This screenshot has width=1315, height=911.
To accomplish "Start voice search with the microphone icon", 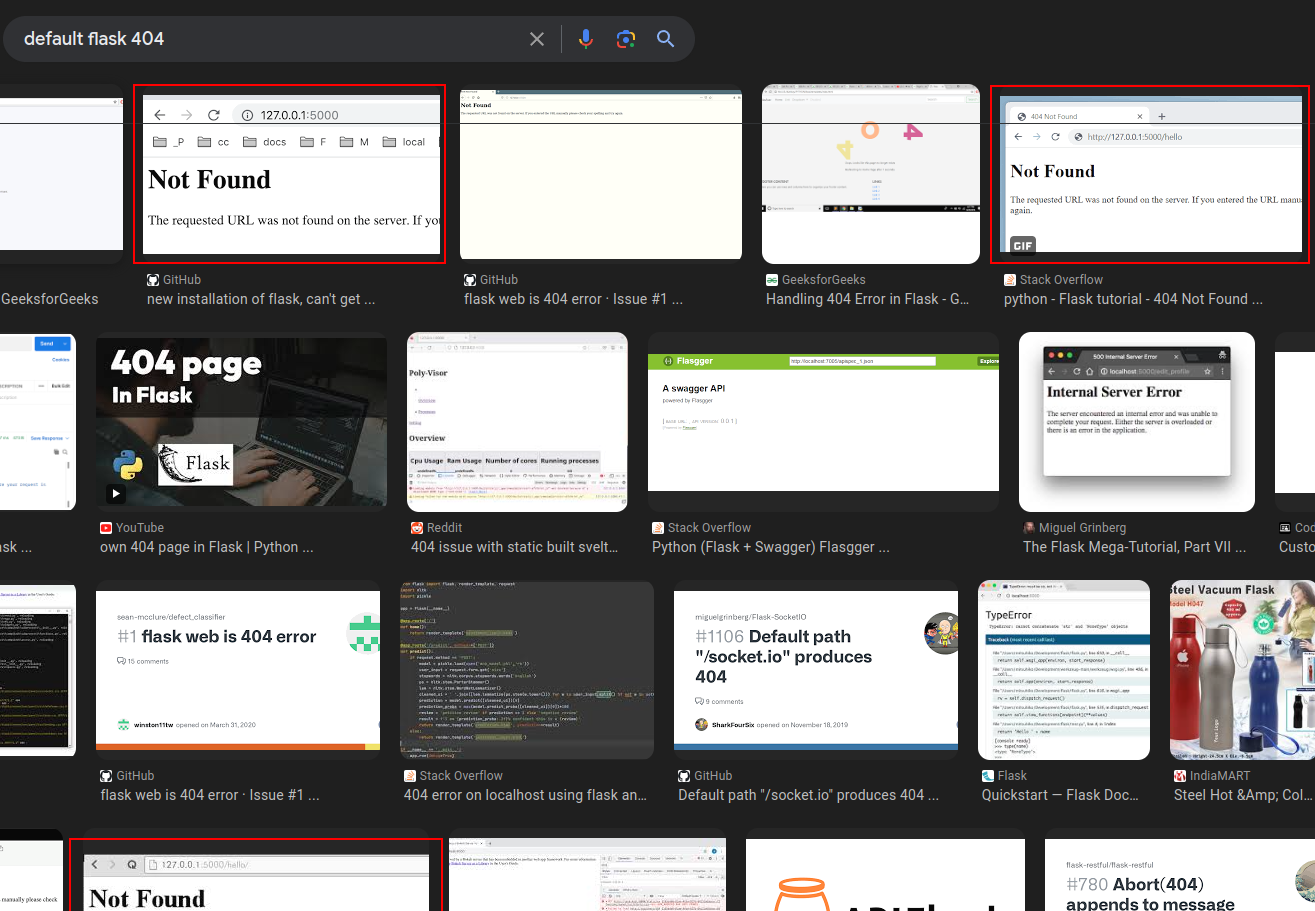I will (586, 39).
